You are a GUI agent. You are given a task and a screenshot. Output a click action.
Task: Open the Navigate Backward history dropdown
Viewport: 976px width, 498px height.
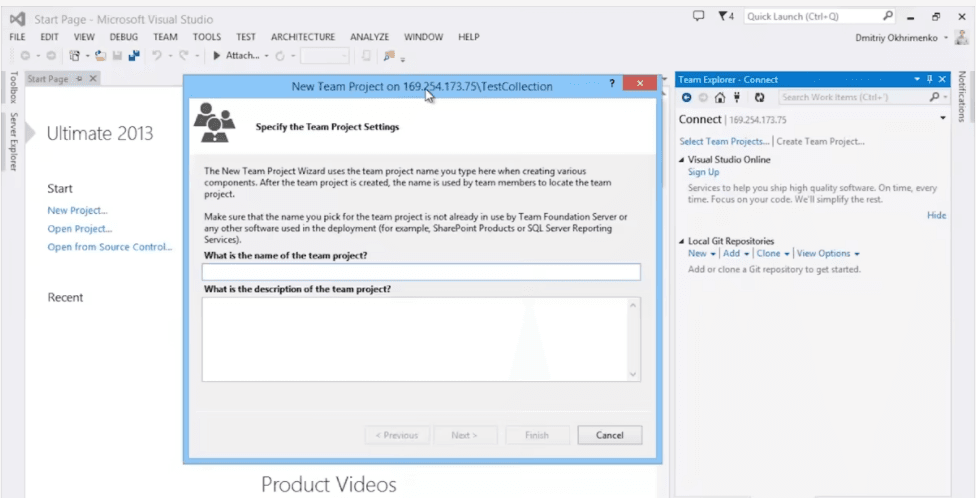[38, 56]
